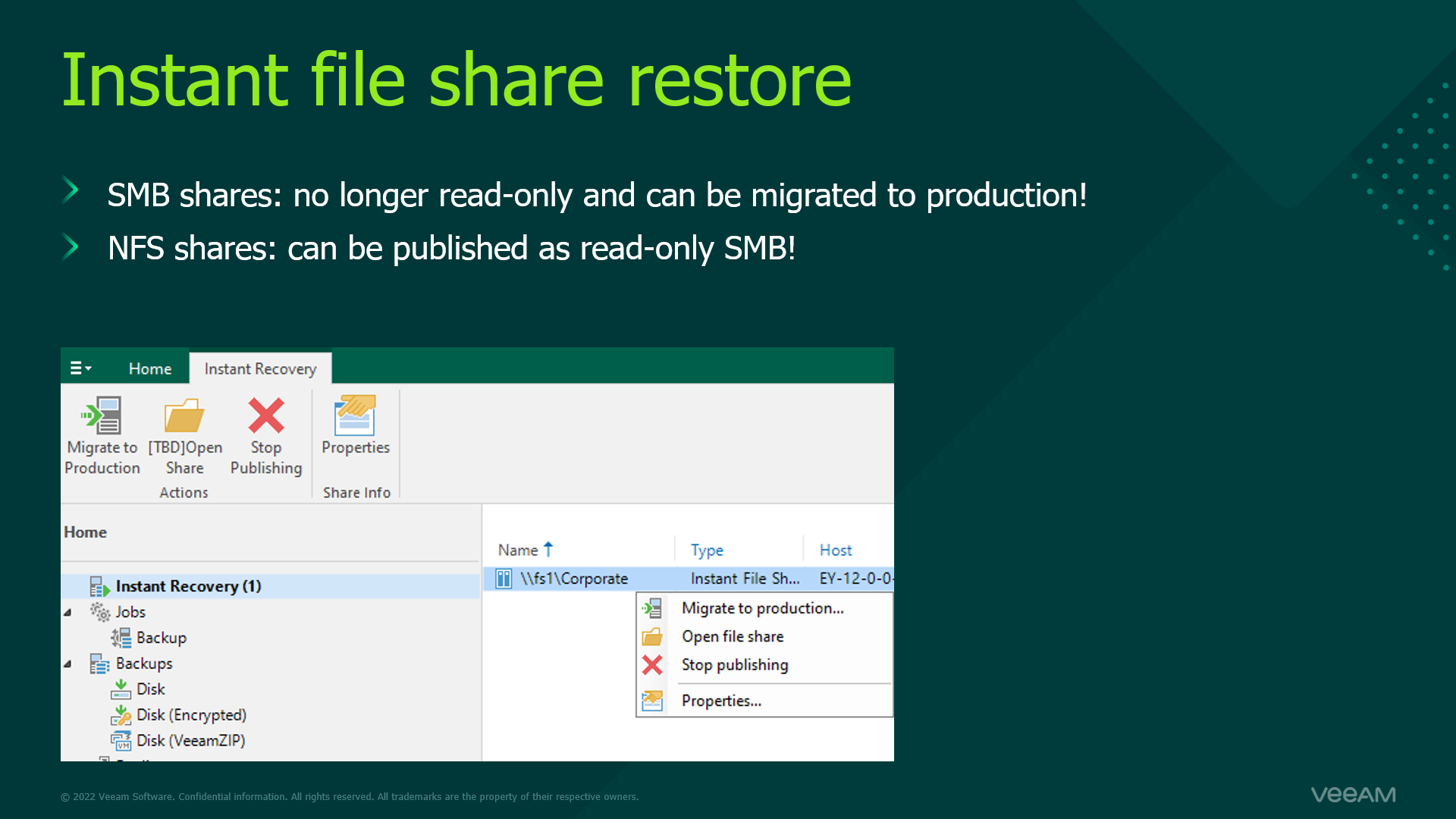The height and width of the screenshot is (819, 1456).
Task: Click the Name column sort arrow
Action: [548, 549]
